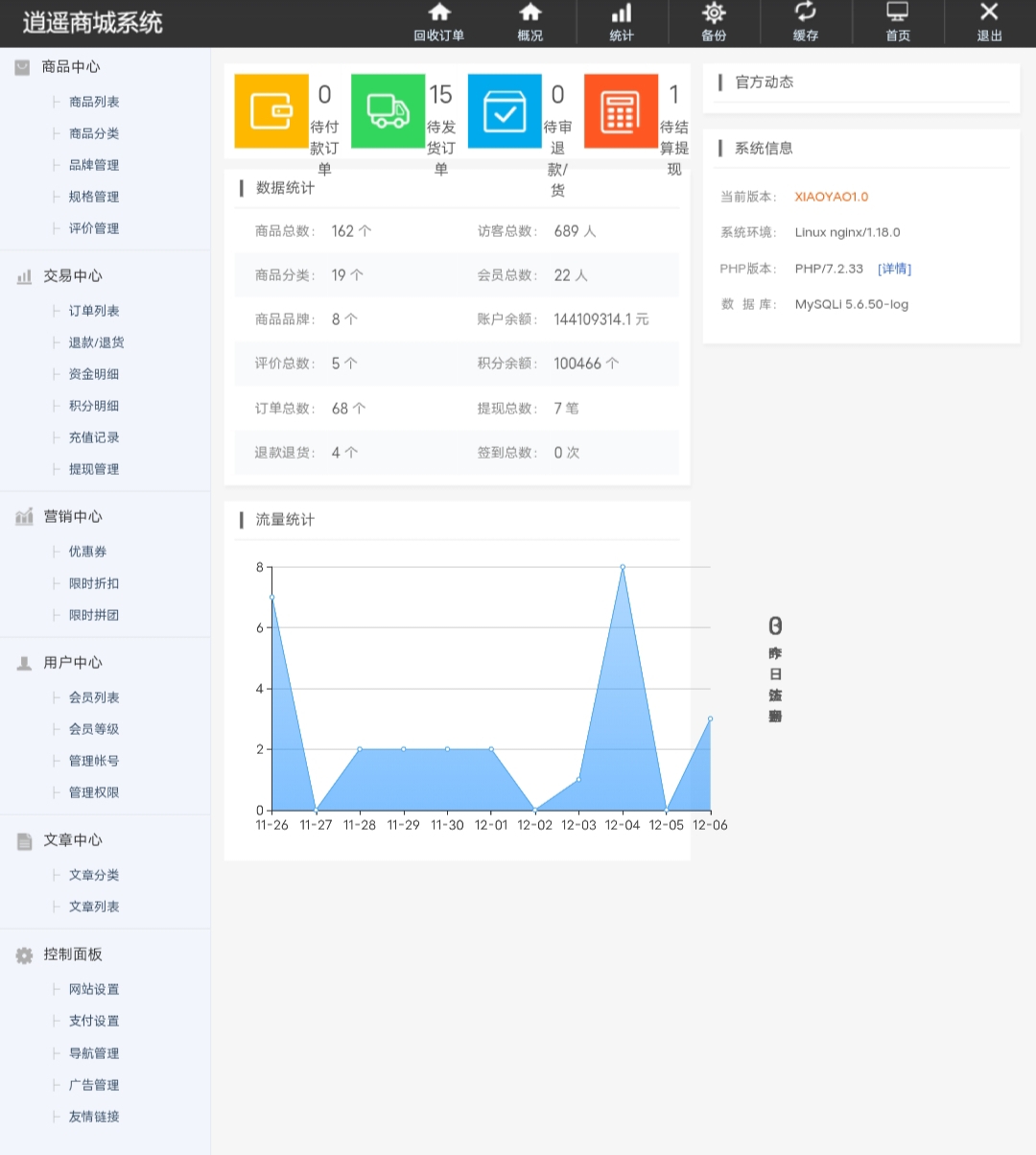Screen dimensions: 1036x1155
Task: Toggle the 控制面板 sidebar section
Action: (x=73, y=955)
